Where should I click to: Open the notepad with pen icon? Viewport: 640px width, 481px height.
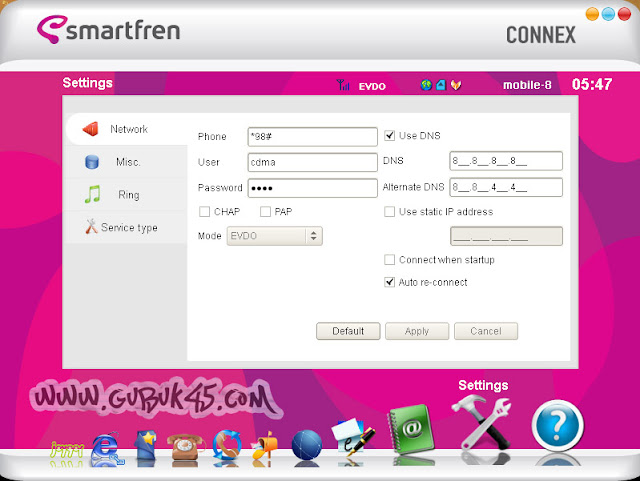[352, 436]
